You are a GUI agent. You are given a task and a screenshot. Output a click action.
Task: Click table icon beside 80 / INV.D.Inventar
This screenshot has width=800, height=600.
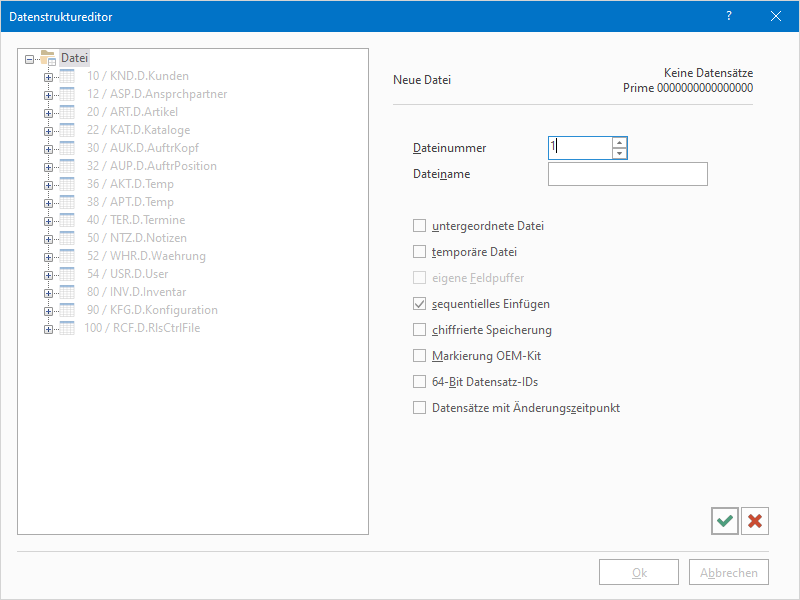click(x=67, y=292)
